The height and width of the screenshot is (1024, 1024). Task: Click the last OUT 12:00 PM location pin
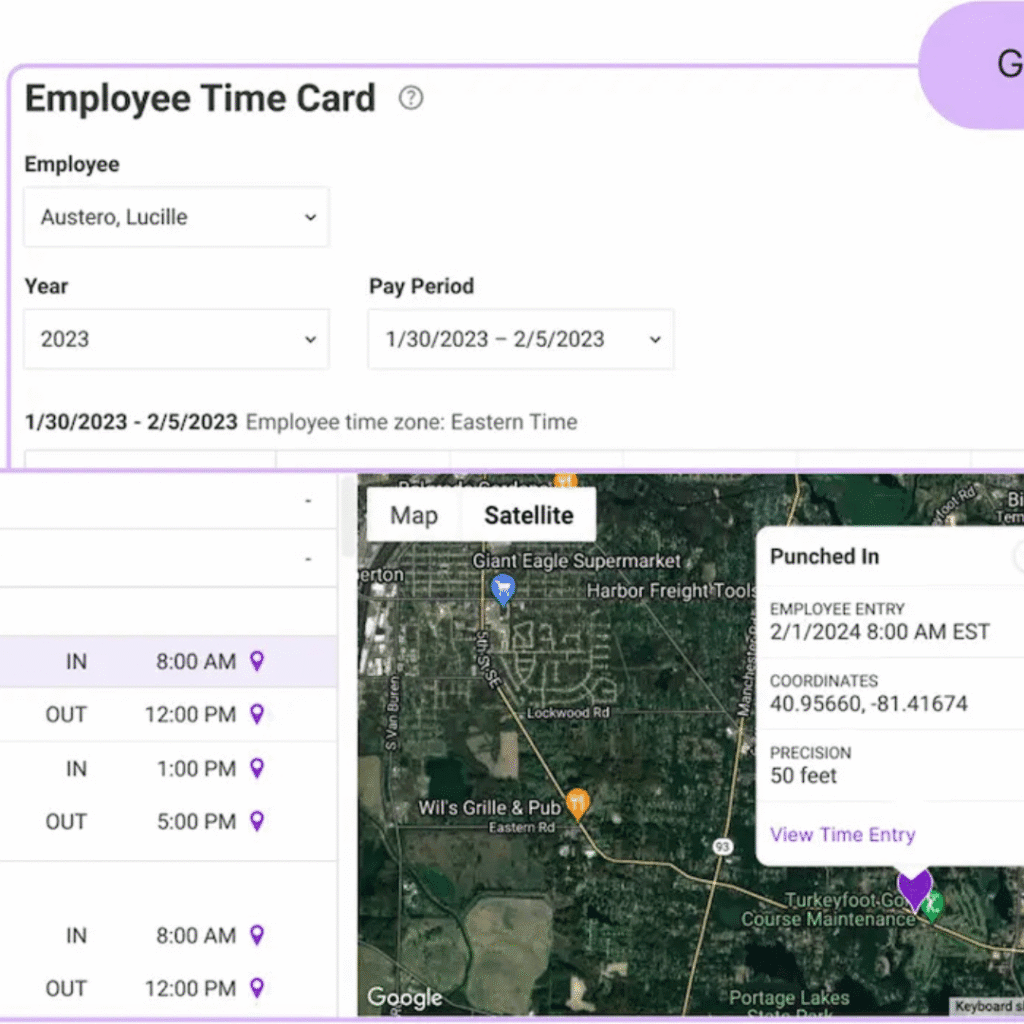257,988
